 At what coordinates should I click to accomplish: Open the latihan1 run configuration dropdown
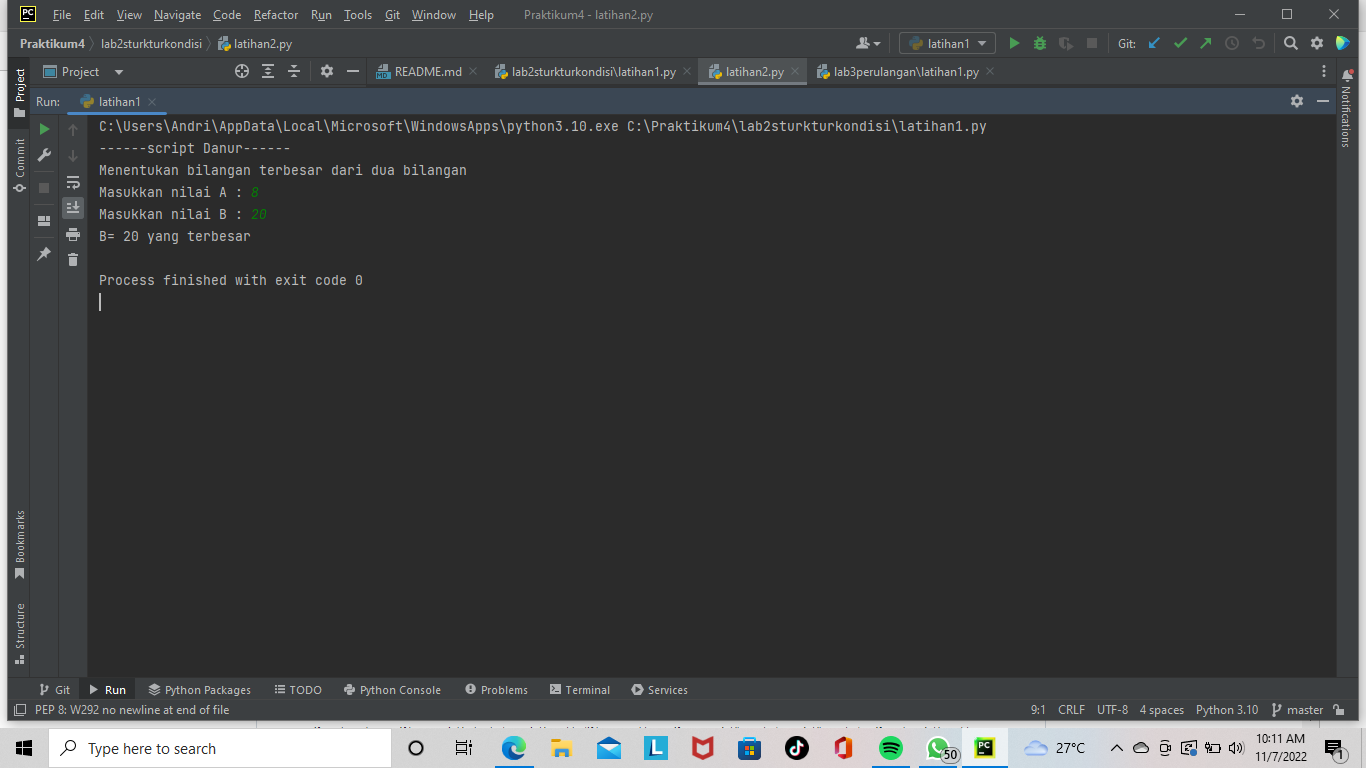click(984, 43)
